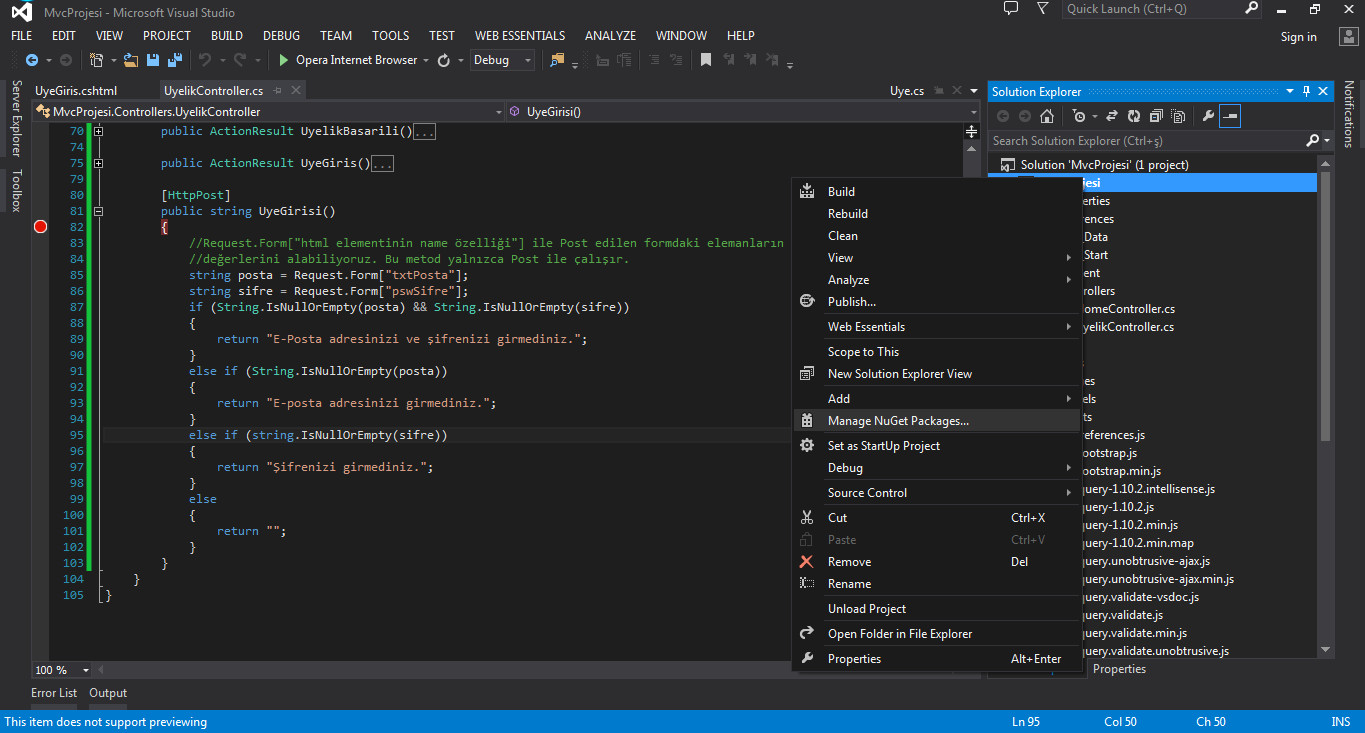Open Properties wrench icon in Solution Explorer
The image size is (1365, 733).
(1207, 116)
